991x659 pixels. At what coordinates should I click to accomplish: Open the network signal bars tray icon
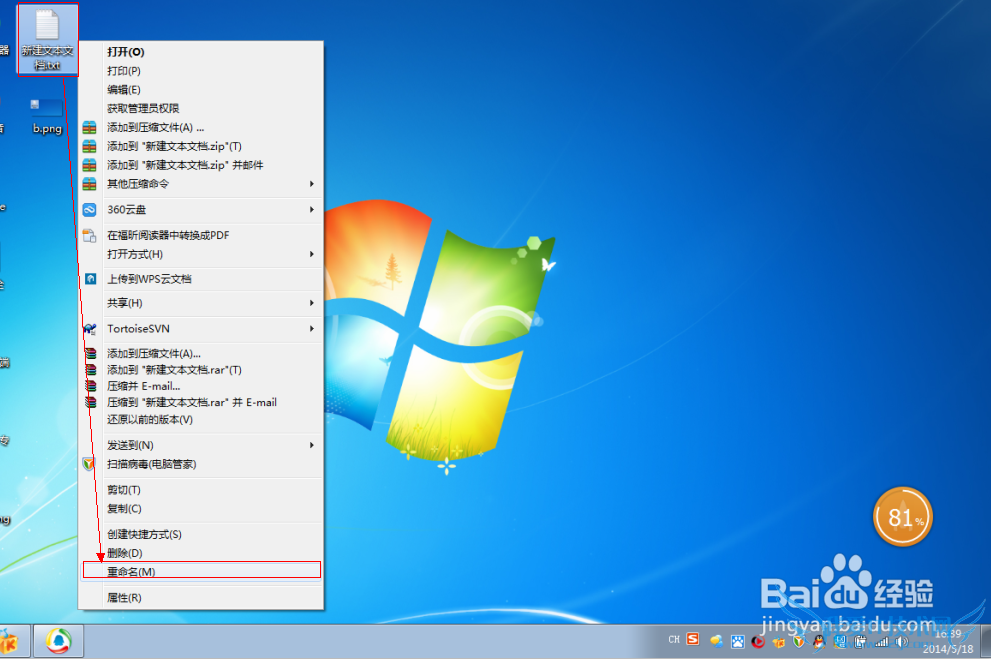[881, 642]
